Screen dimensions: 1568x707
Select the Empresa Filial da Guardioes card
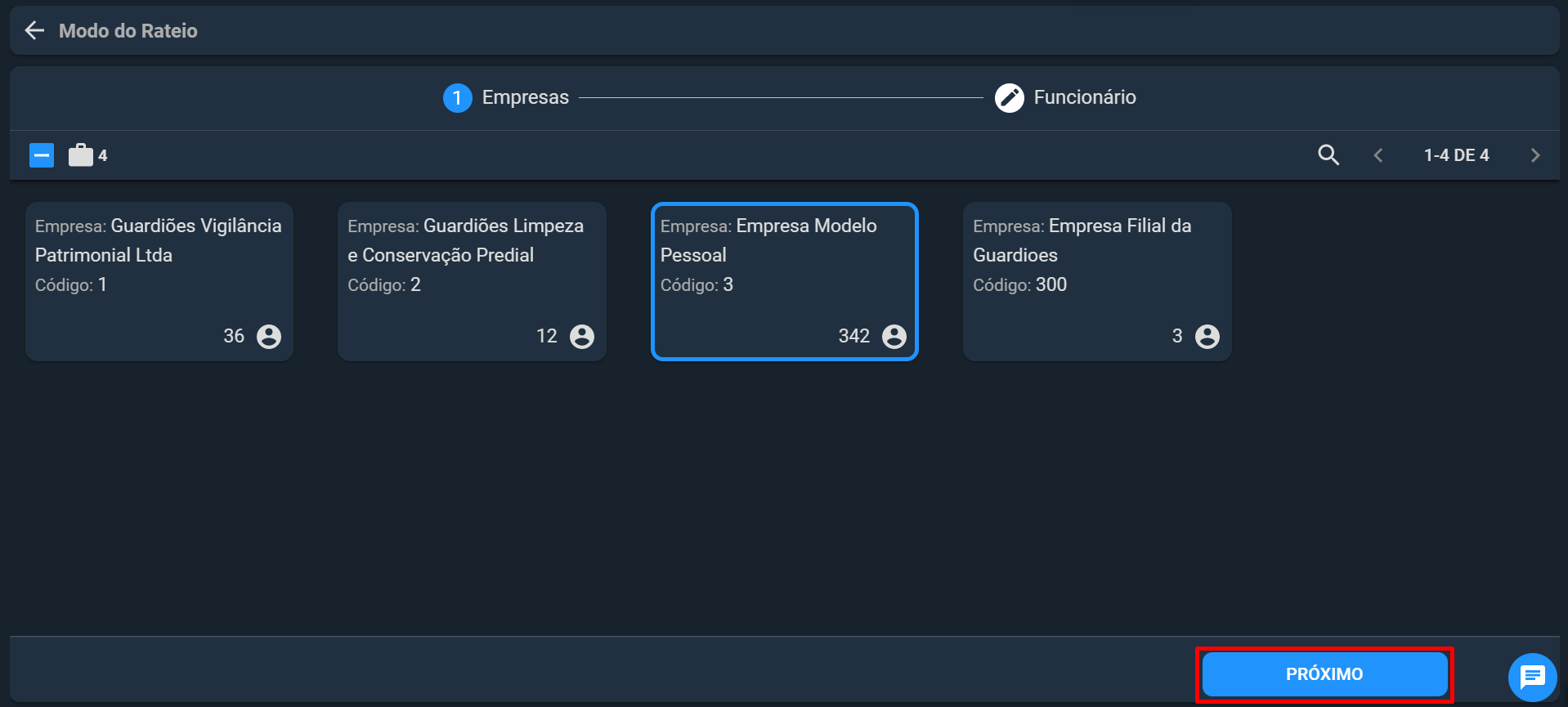coord(1097,281)
